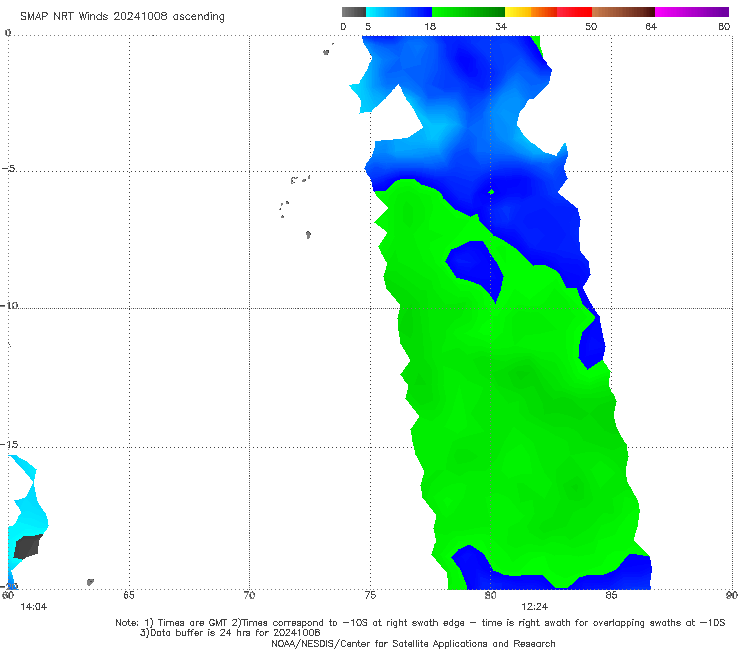Screen dimensions: 740x650
Task: Click the 'SMAP NRT Winds 20241008 ascending' title
Action: pos(122,17)
